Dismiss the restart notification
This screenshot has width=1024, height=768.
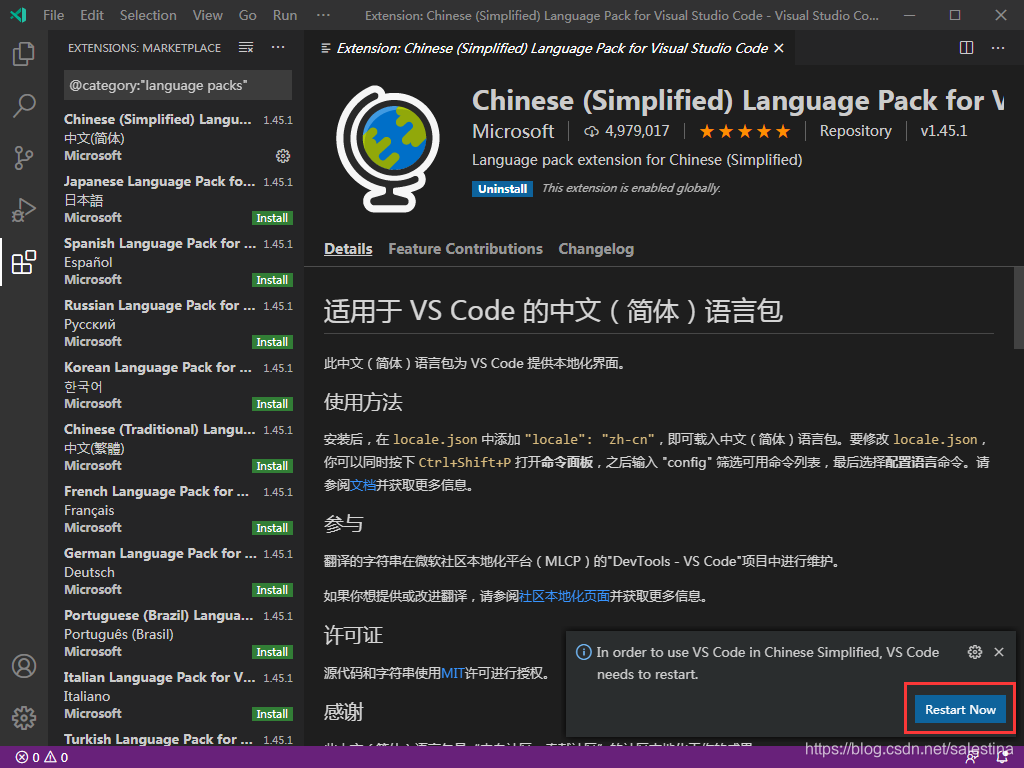click(999, 652)
